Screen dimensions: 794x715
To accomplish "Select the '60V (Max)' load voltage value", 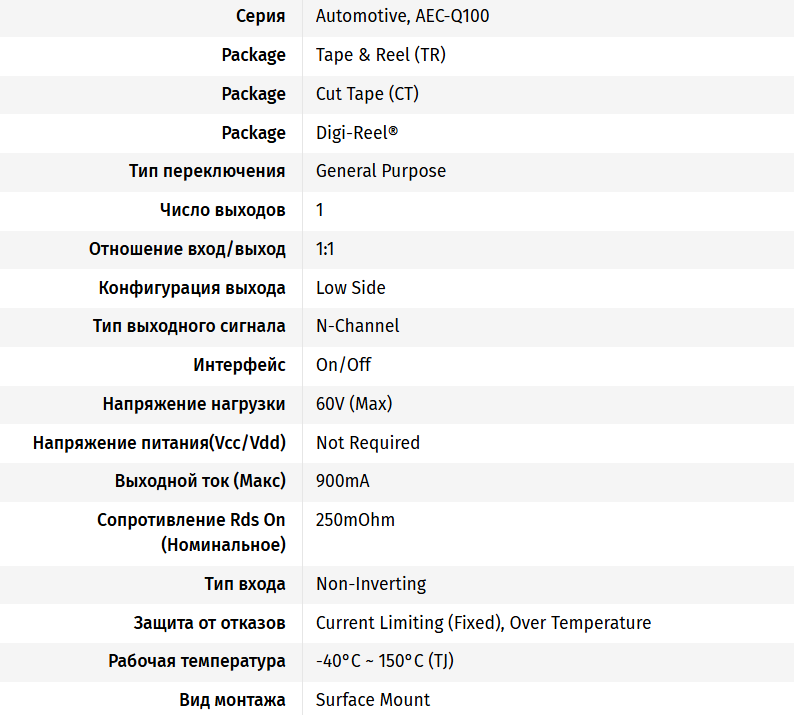I will tap(354, 404).
